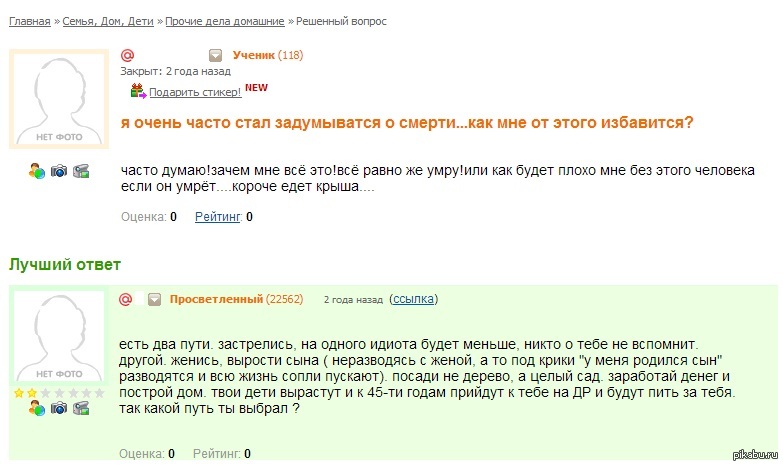Screen dimensions: 783x466
Task: Click the Подарить стикер link
Action: point(195,92)
